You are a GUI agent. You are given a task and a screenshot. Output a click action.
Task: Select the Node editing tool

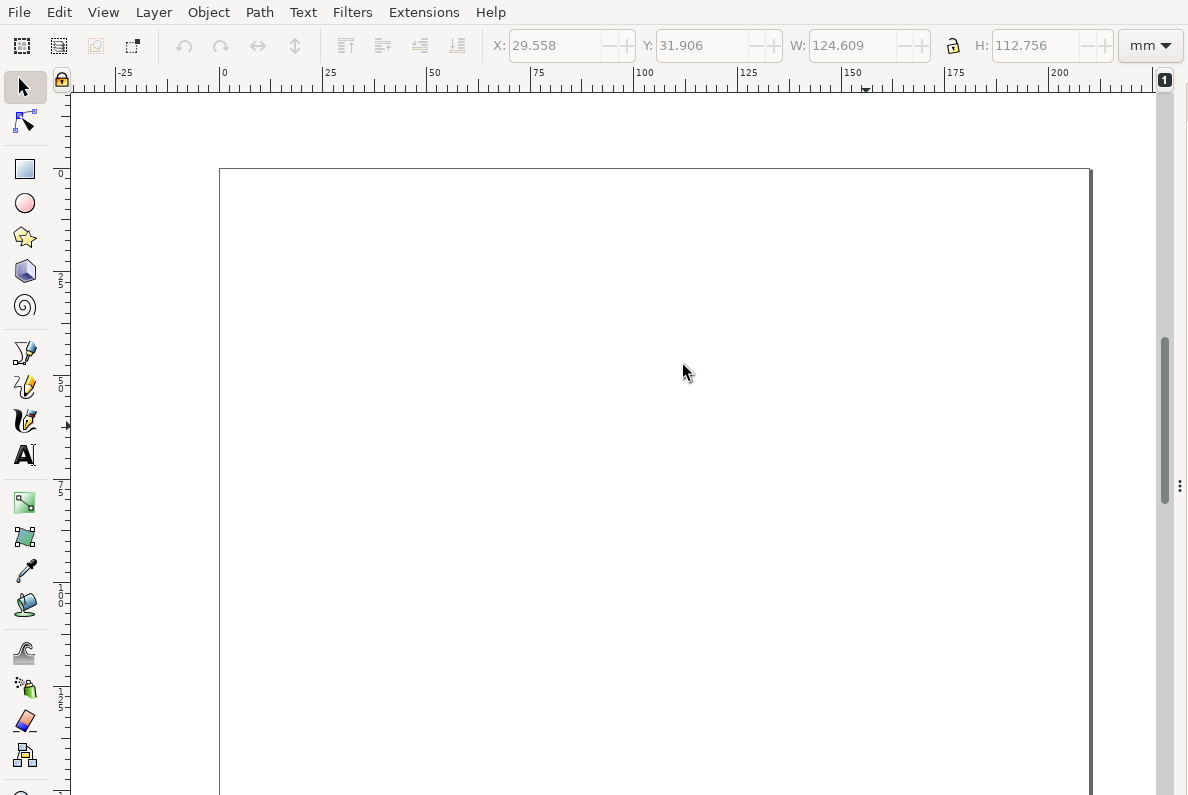[x=24, y=122]
